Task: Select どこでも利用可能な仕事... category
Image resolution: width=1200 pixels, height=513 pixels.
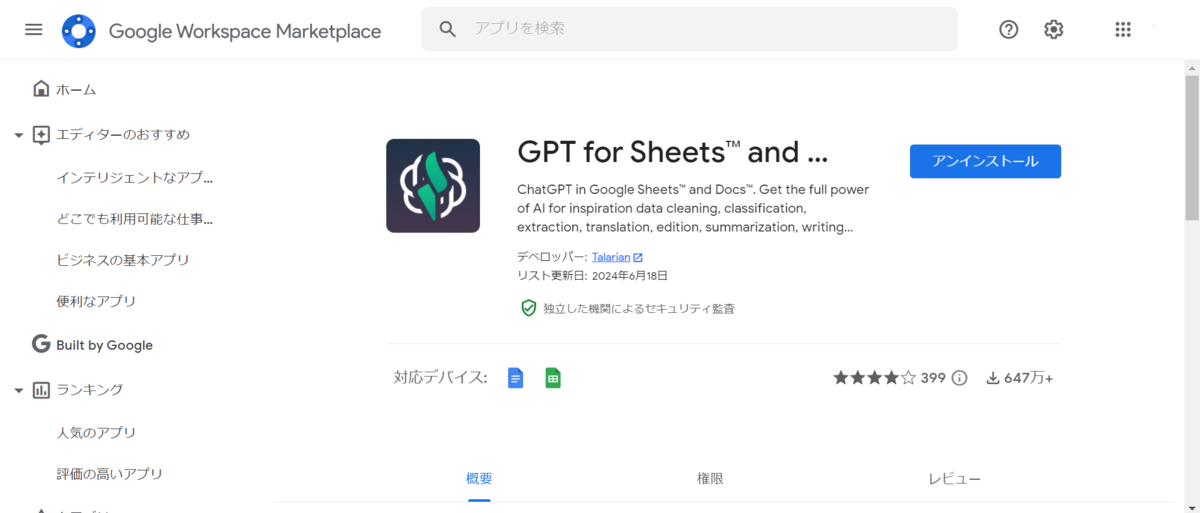Action: tap(135, 219)
